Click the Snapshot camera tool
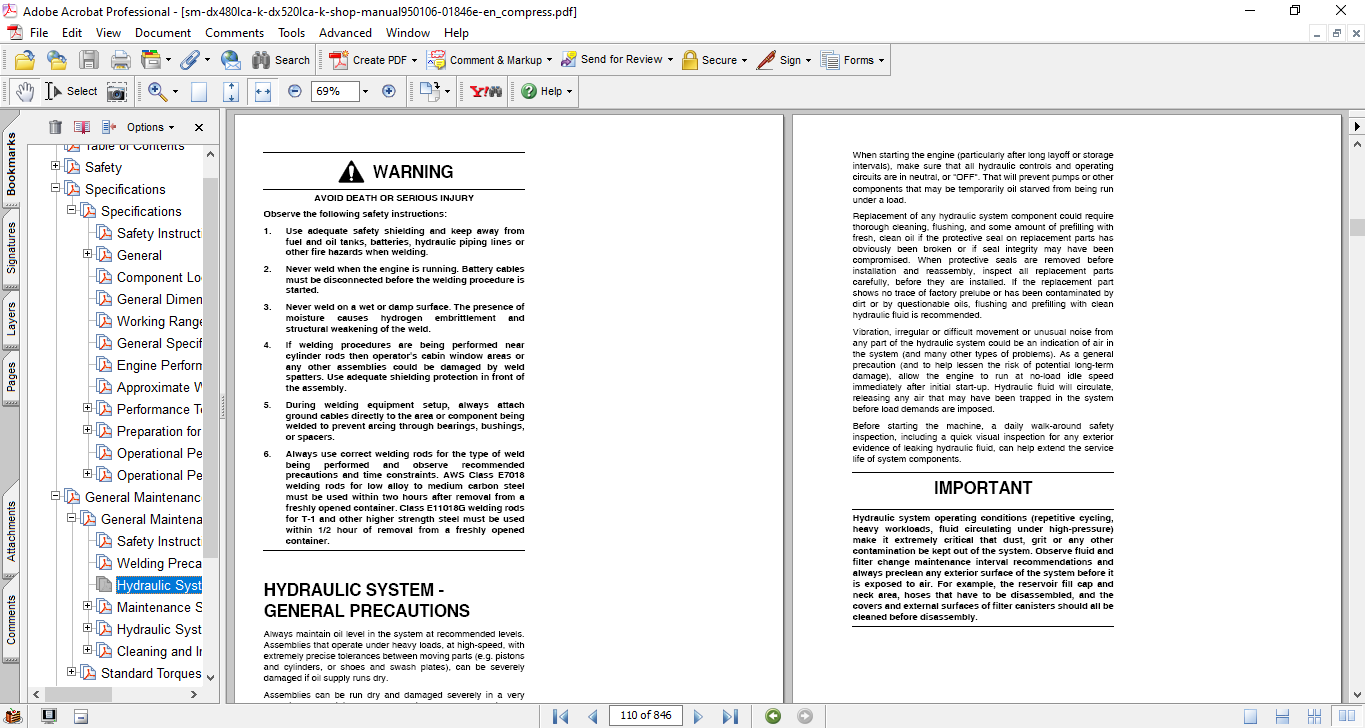The height and width of the screenshot is (728, 1365). (x=117, y=91)
